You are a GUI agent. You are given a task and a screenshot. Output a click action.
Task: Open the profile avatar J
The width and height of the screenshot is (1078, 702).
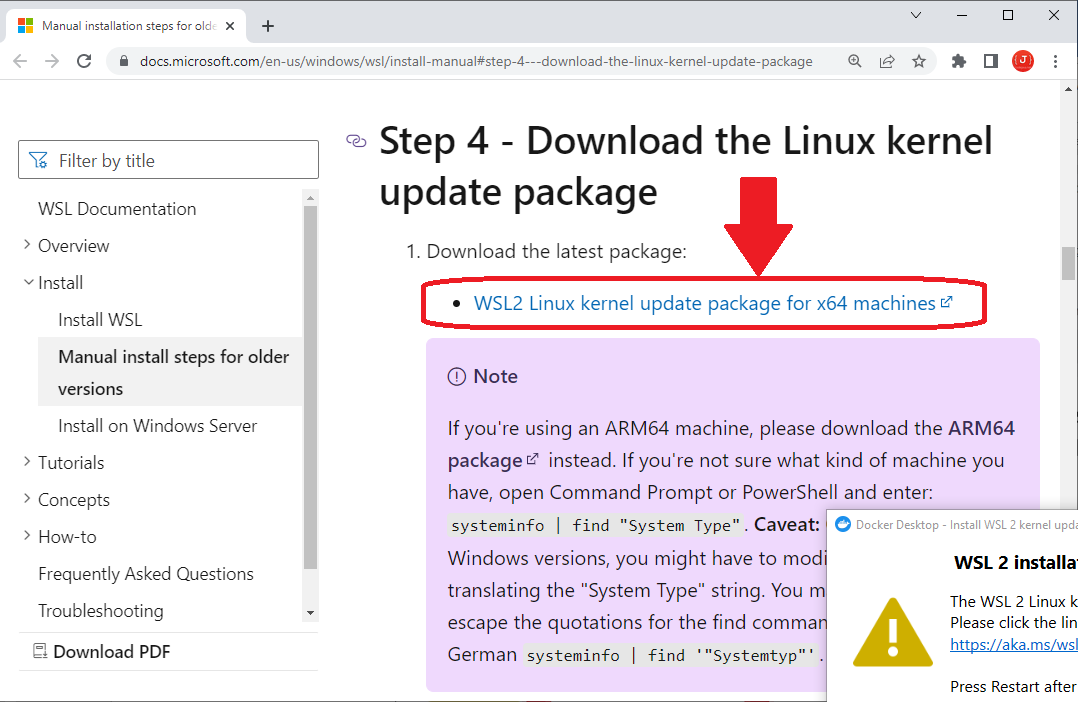coord(1023,61)
